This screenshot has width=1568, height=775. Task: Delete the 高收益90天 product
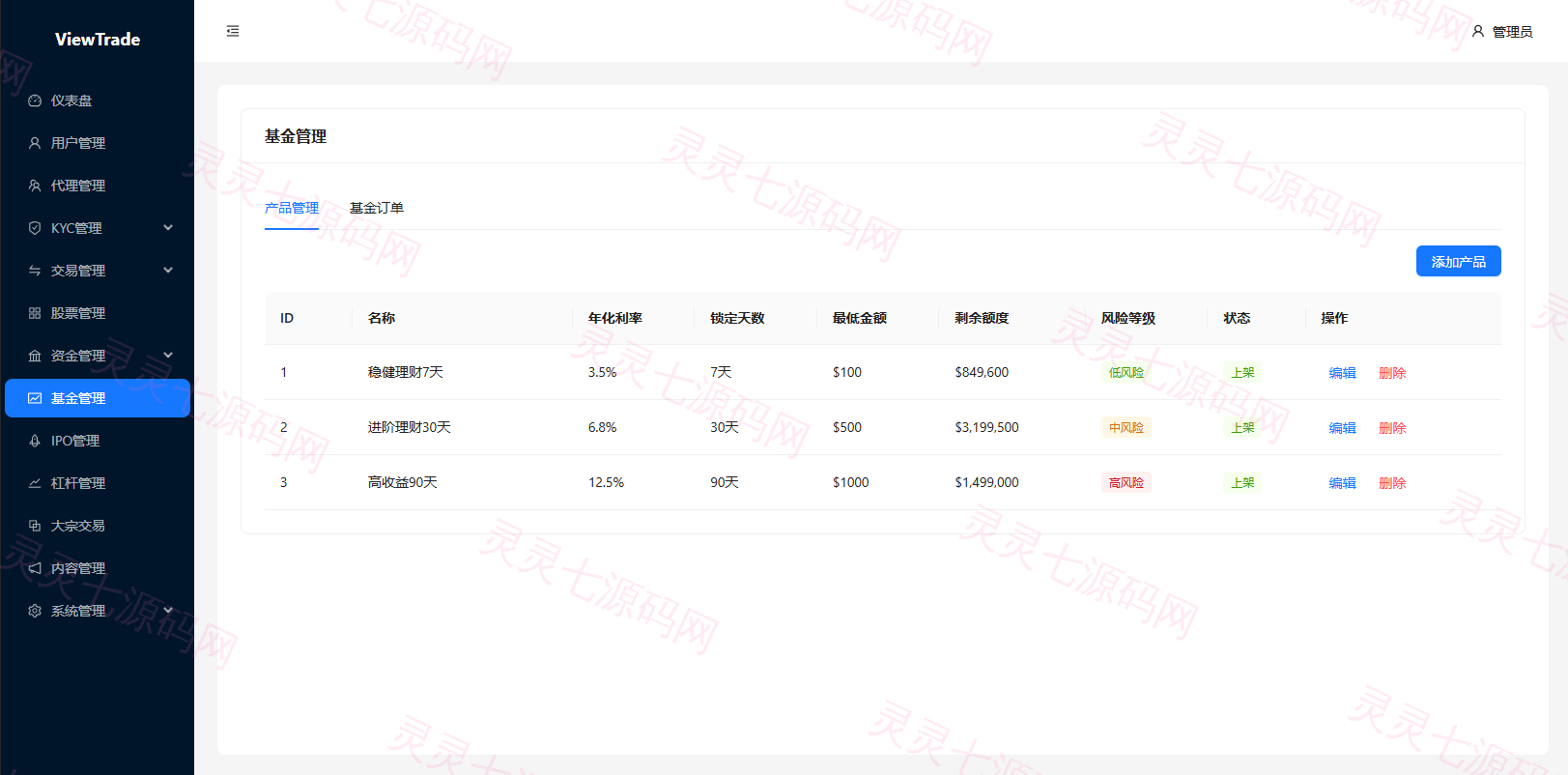pos(1392,483)
